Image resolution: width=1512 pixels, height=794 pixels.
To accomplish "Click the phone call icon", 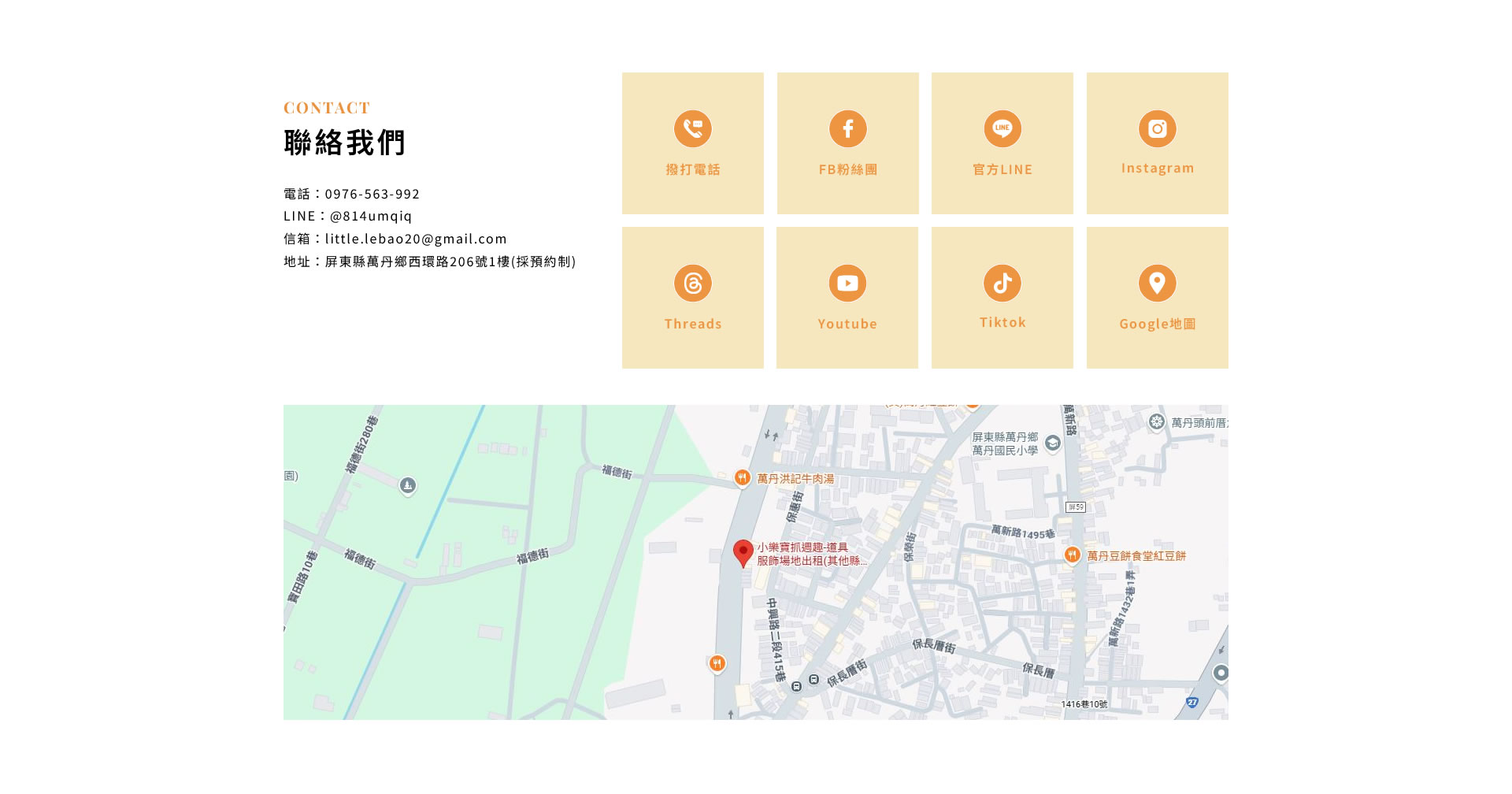I will [692, 128].
